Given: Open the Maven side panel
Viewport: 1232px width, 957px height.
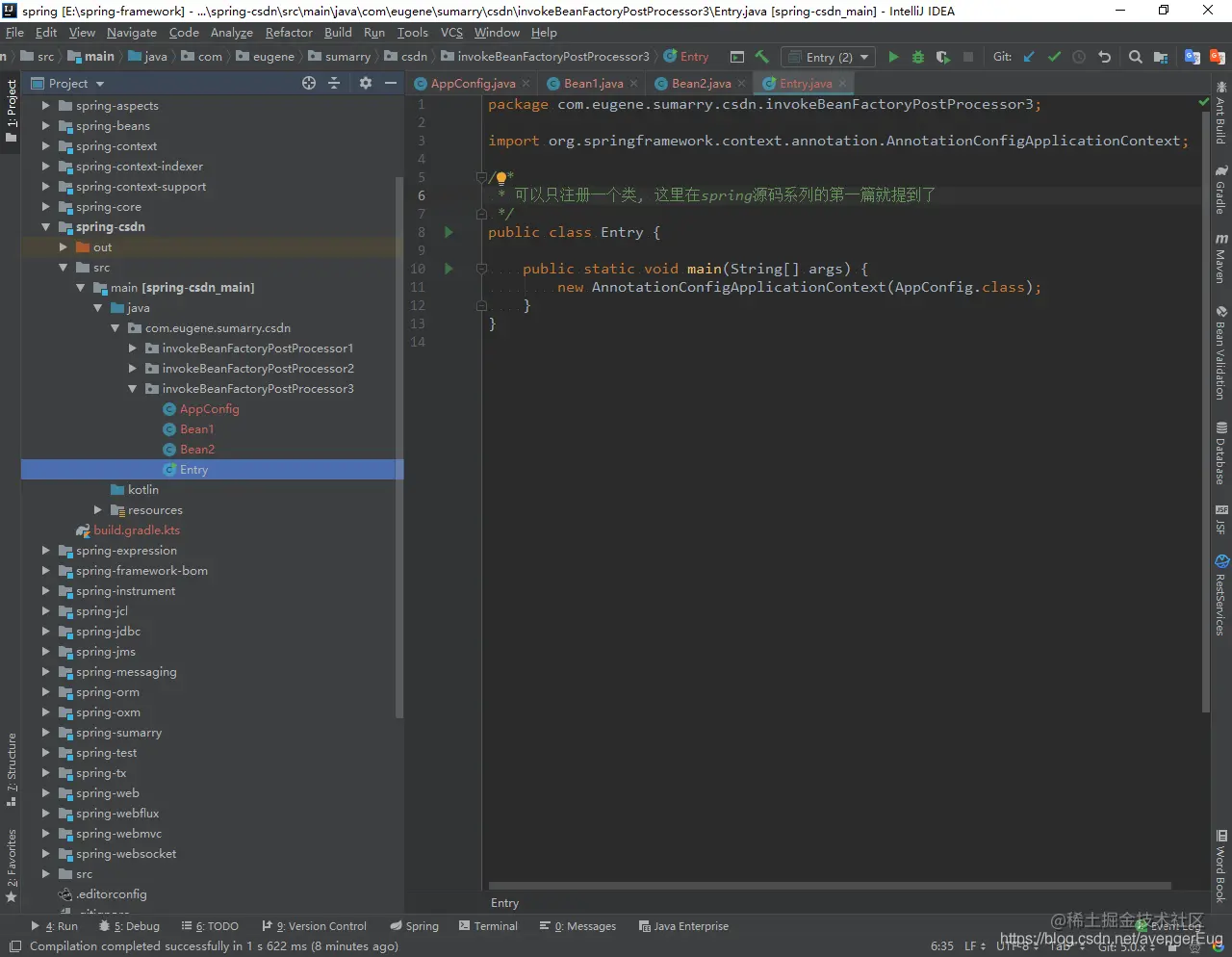Looking at the screenshot, I should [1220, 258].
